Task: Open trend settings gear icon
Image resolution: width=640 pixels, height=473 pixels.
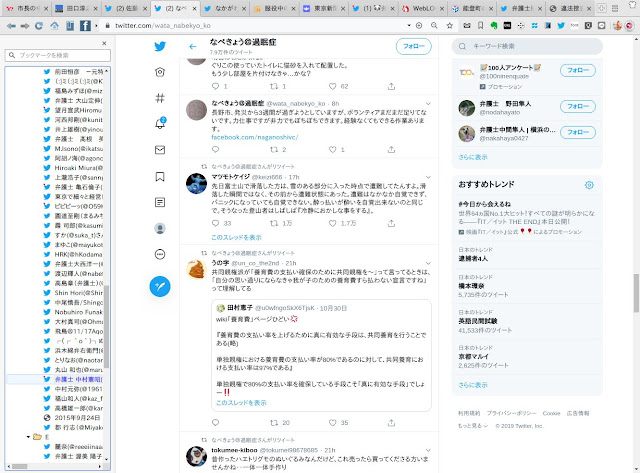Action: click(589, 185)
